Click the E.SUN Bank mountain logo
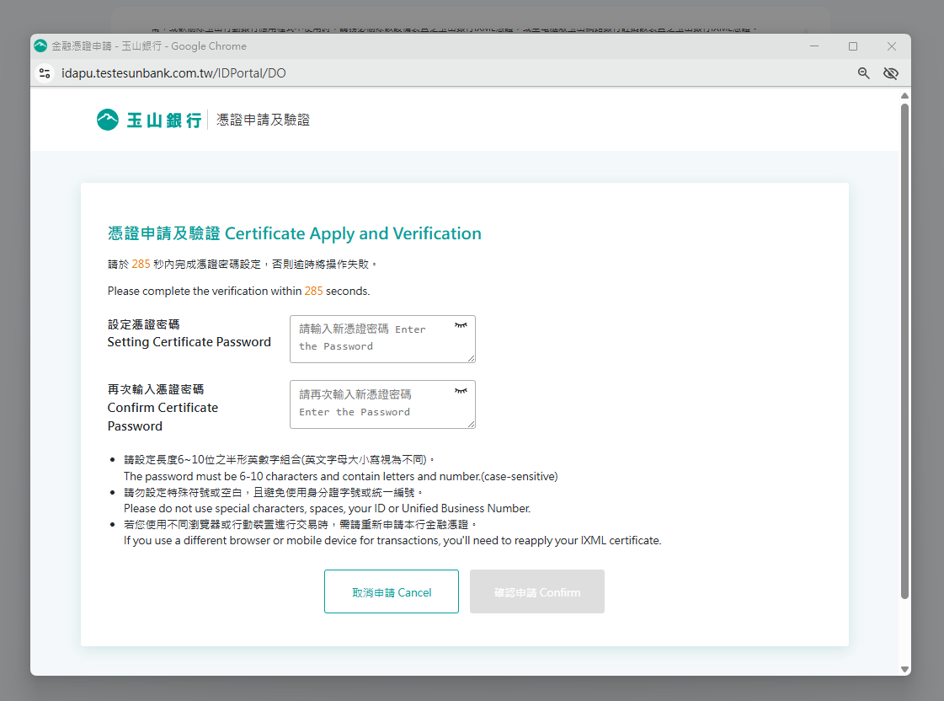Image resolution: width=944 pixels, height=701 pixels. pyautogui.click(x=108, y=120)
